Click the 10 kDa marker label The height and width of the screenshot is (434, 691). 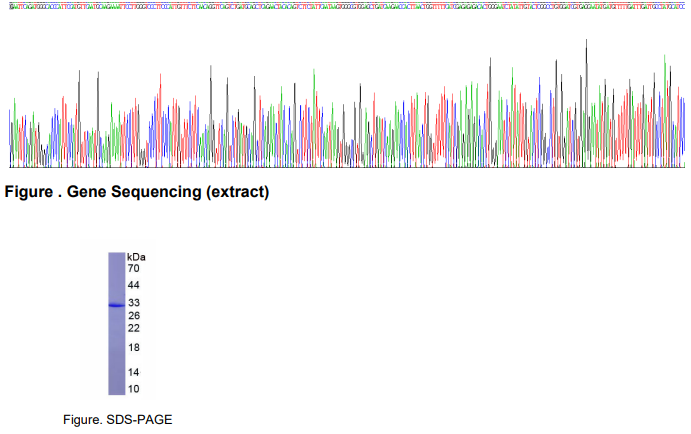coord(134,389)
